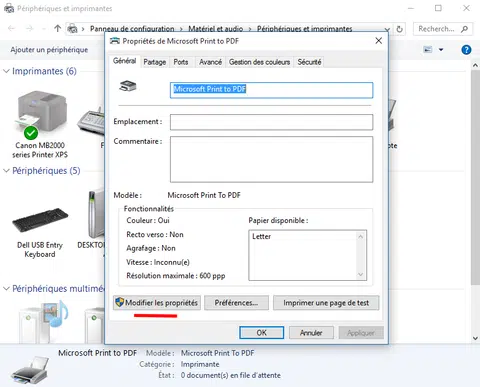Click the Agrafage : Non text
The width and height of the screenshot is (480, 387).
click(151, 248)
